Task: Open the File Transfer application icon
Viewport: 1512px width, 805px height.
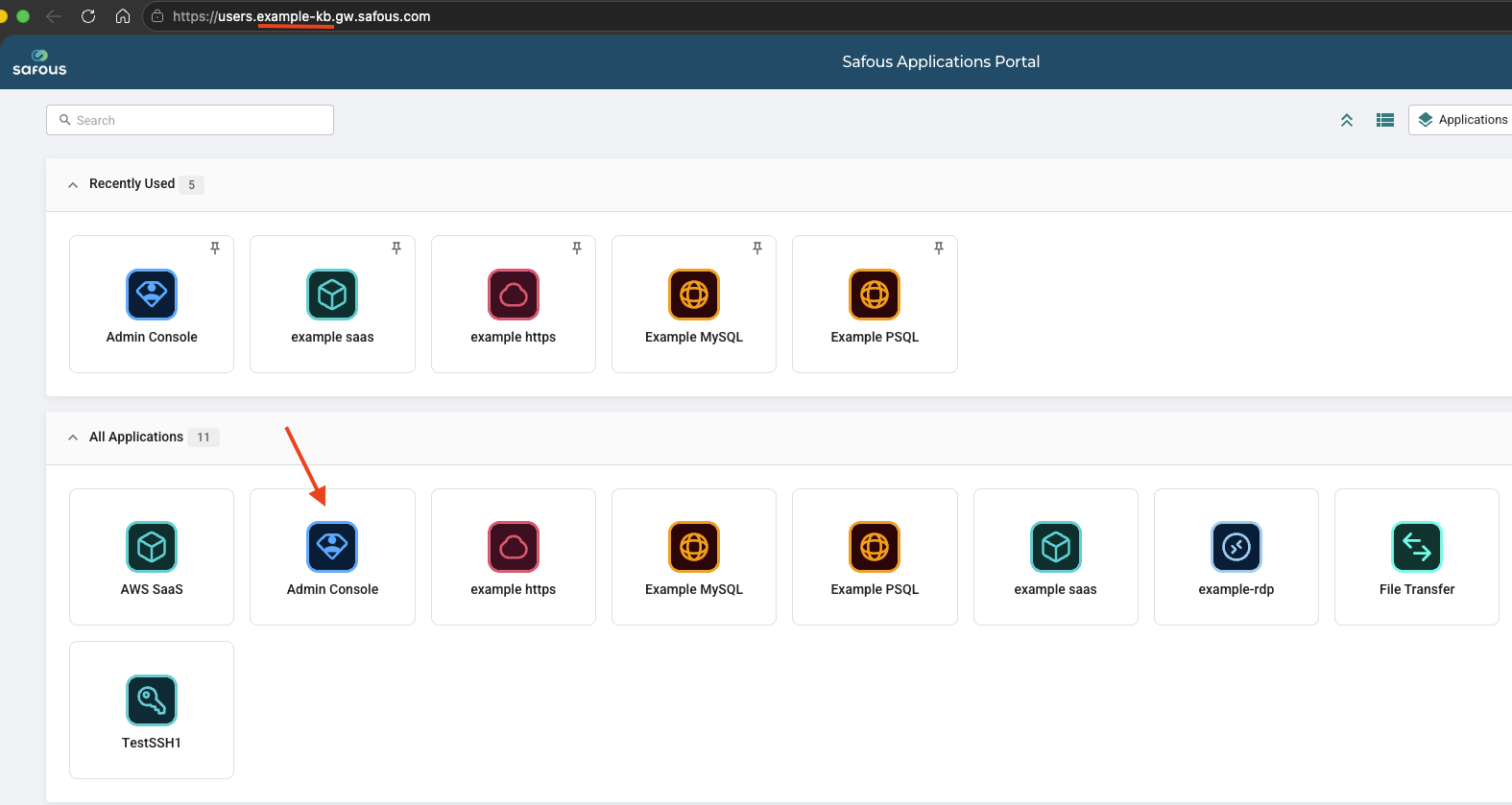Action: point(1417,547)
